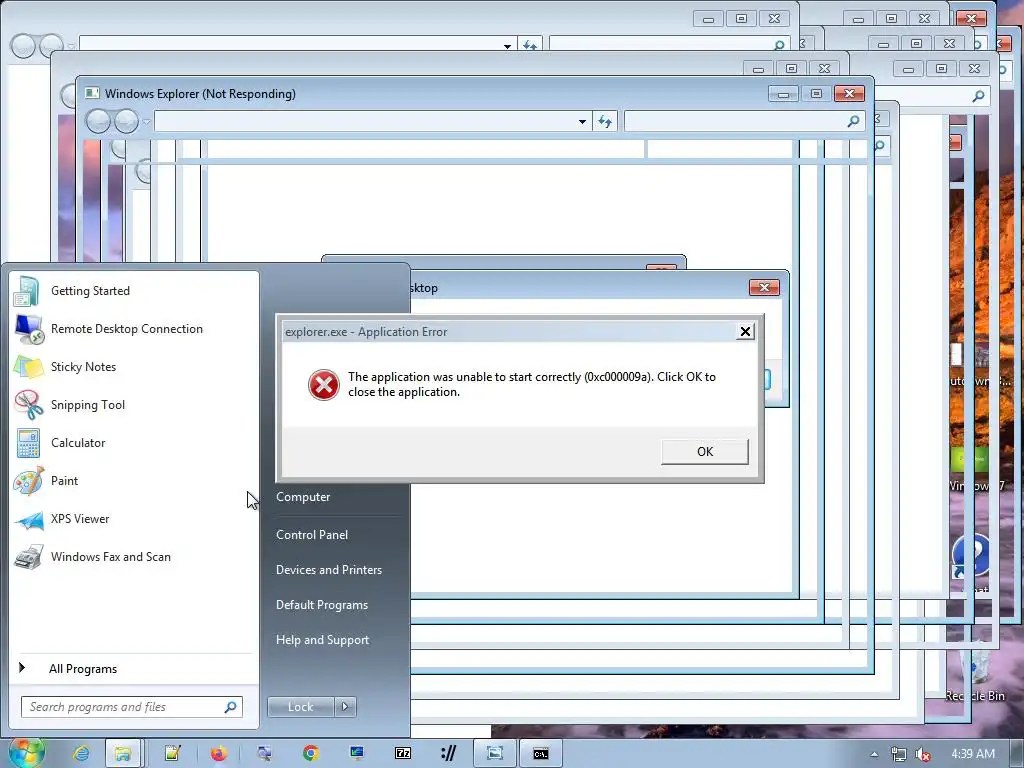Click the Windows Start orb
Screen dimensions: 1024x768
[x=25, y=753]
